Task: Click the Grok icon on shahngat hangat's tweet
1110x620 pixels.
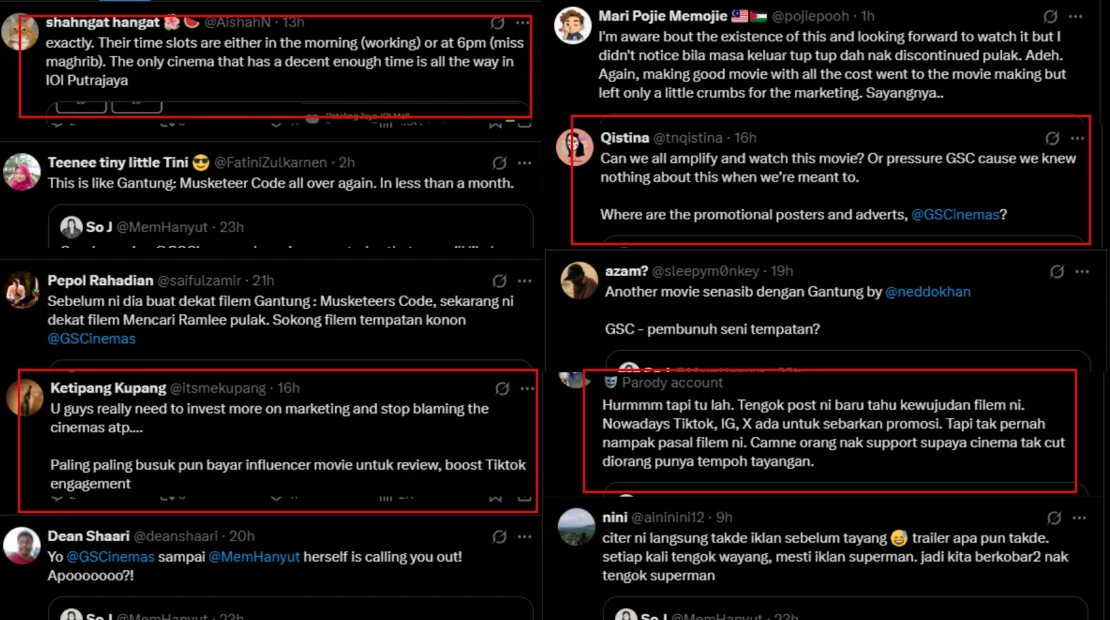Action: (x=498, y=22)
